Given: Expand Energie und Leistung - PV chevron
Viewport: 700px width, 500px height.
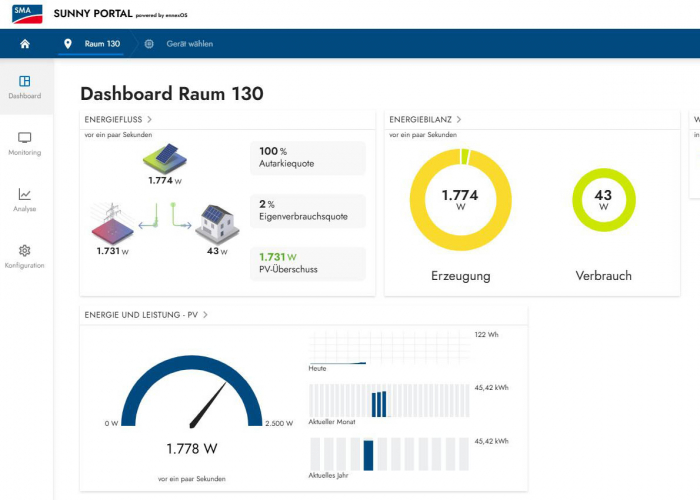Looking at the screenshot, I should coord(205,315).
